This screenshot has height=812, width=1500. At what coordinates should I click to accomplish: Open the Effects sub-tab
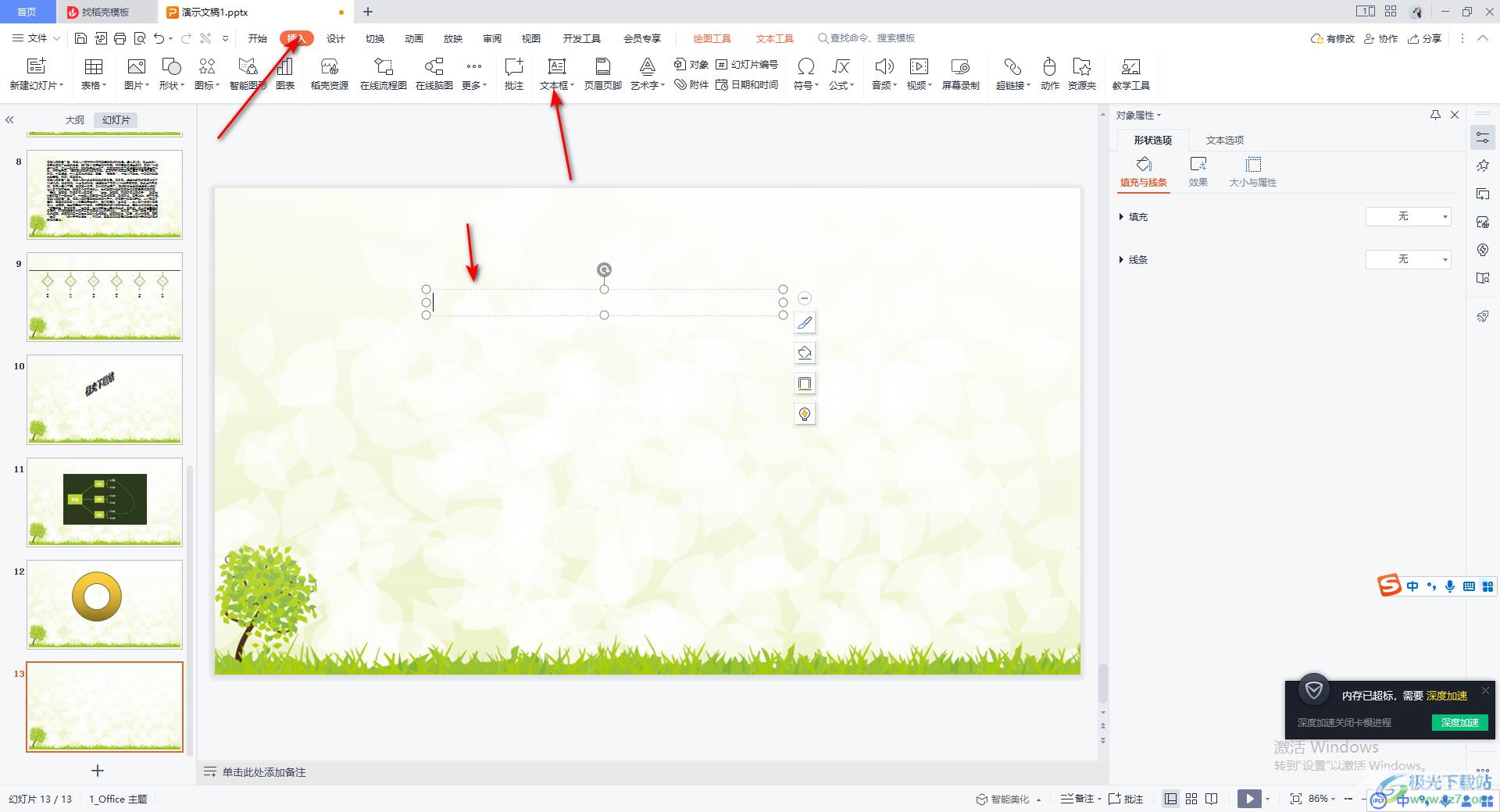coord(1198,172)
